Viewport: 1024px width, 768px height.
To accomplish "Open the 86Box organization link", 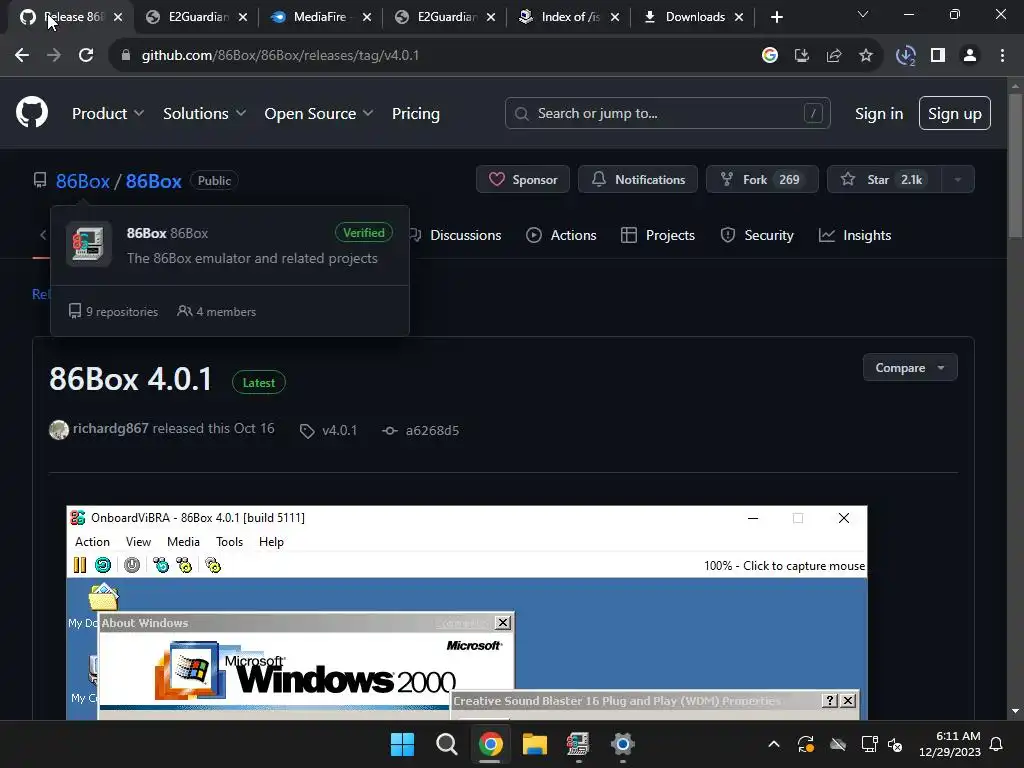I will tap(82, 181).
